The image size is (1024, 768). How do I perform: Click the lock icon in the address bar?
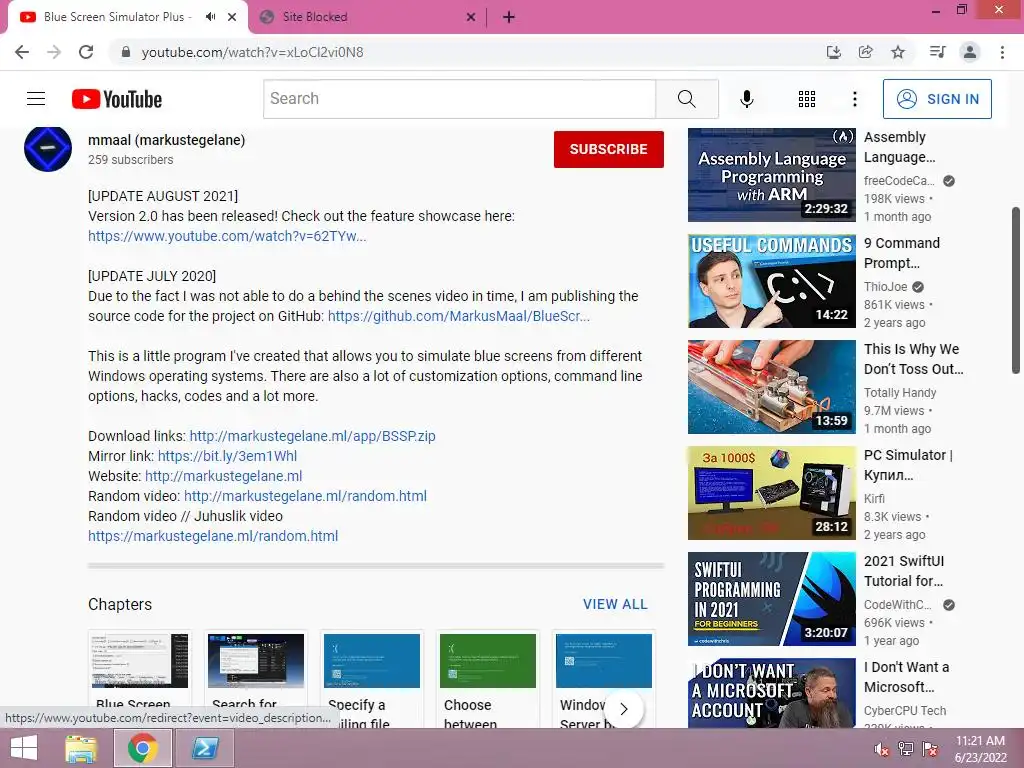(x=126, y=52)
